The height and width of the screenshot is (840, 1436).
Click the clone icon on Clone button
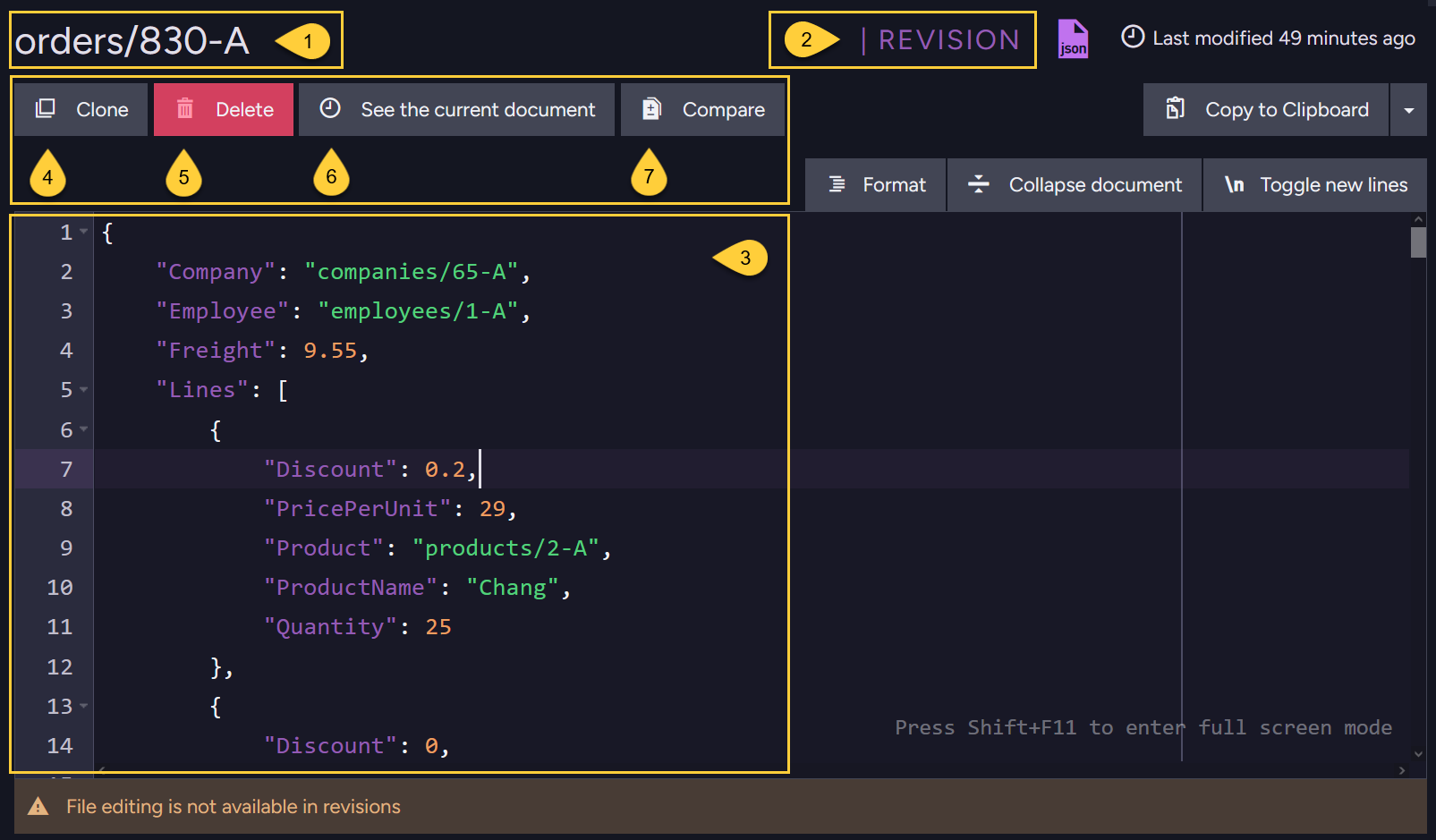(x=45, y=109)
